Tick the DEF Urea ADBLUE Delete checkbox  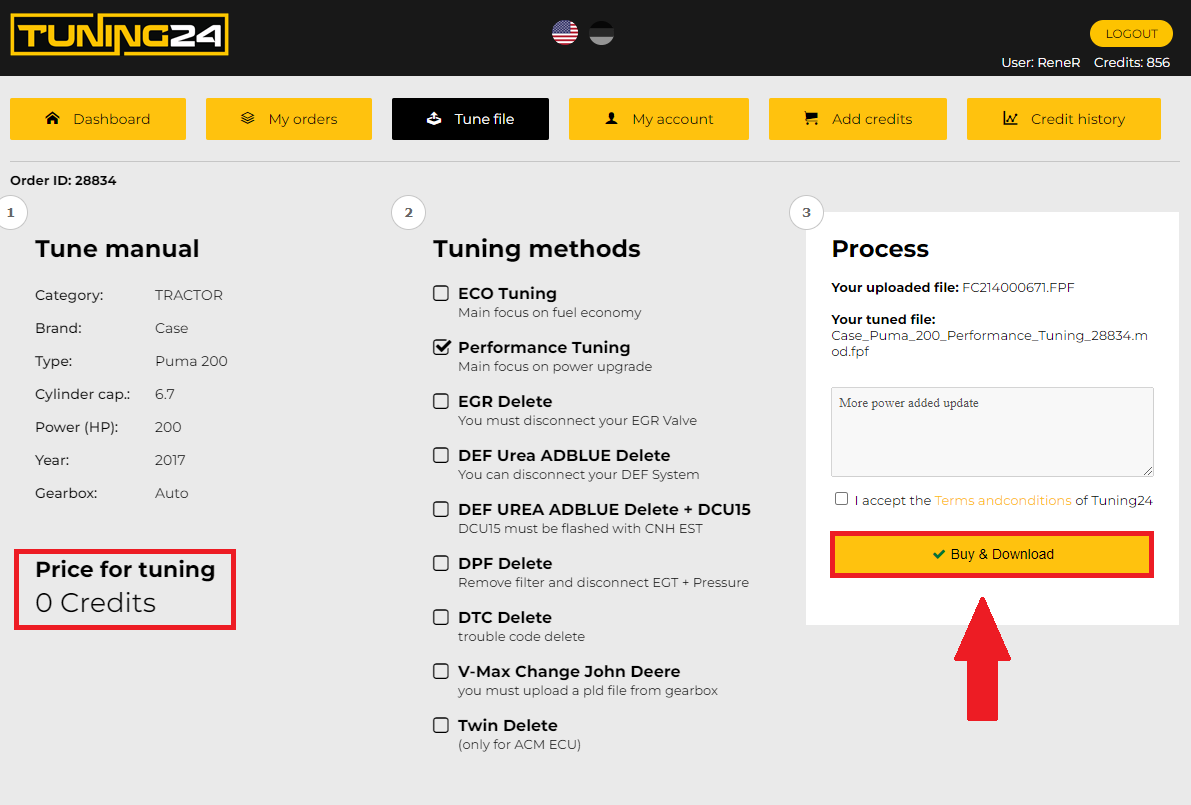click(x=441, y=455)
